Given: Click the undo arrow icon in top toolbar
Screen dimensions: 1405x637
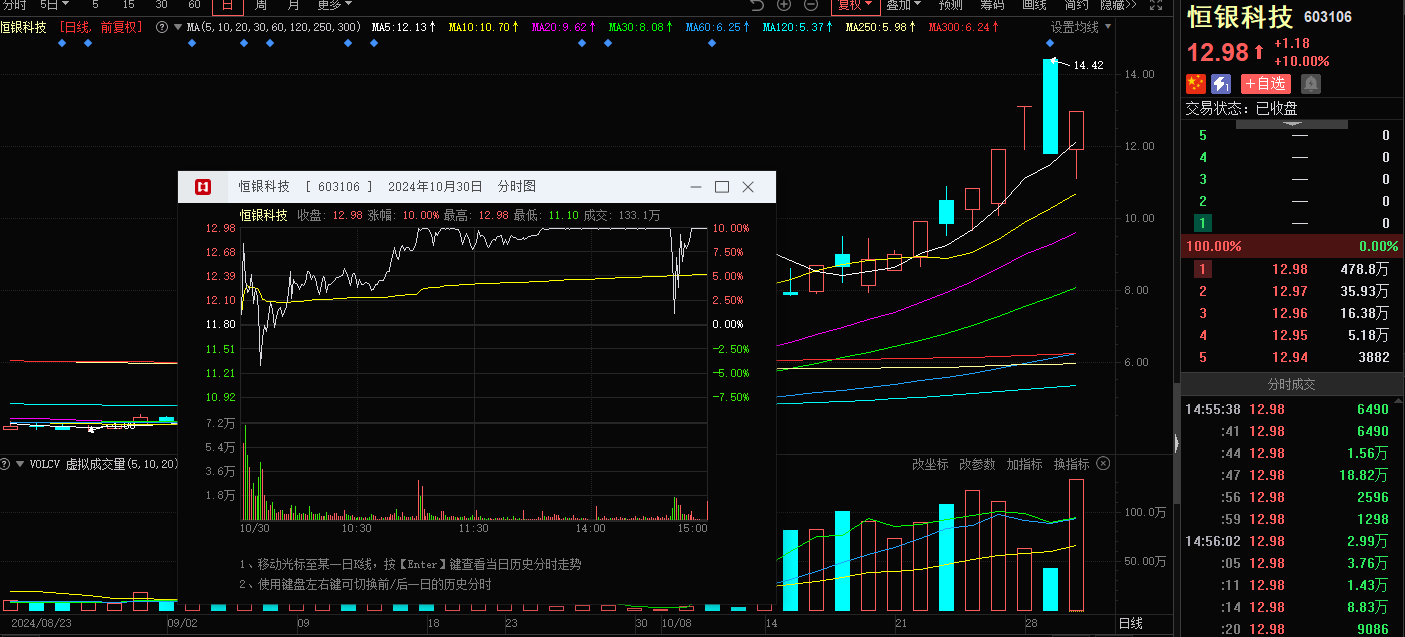Looking at the screenshot, I should click(757, 5).
